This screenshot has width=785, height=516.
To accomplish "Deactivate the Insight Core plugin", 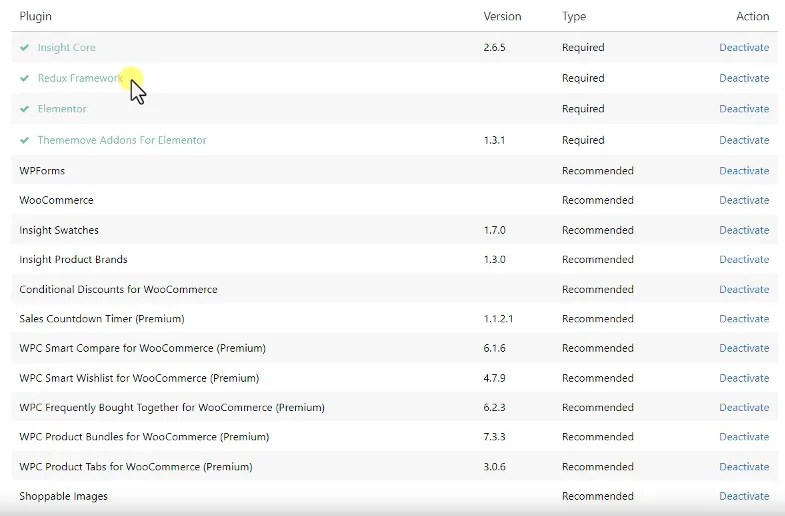I will point(744,48).
